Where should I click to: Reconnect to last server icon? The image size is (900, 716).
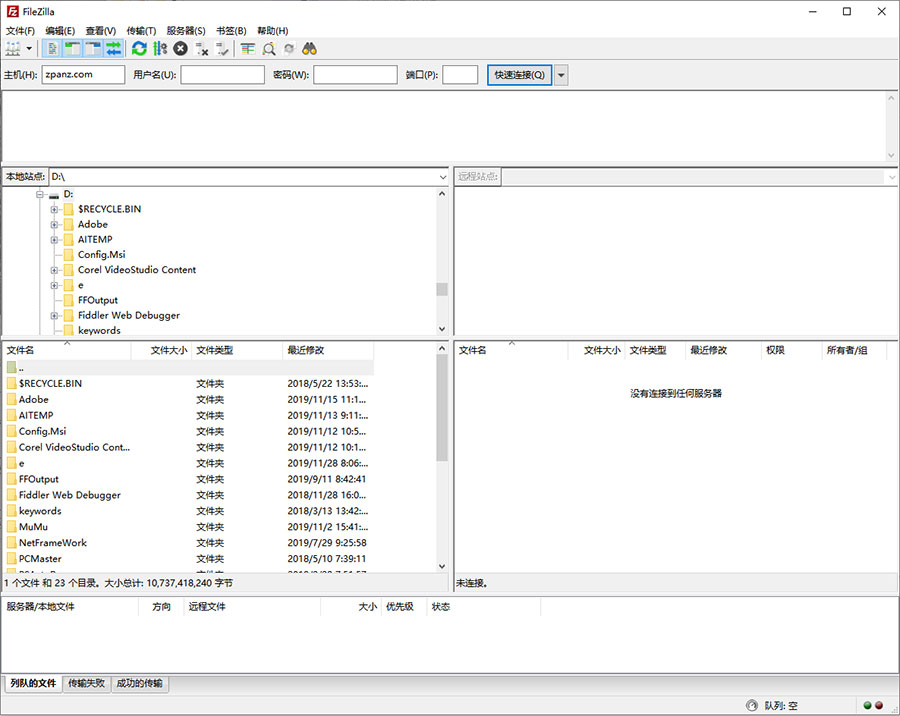click(x=222, y=49)
